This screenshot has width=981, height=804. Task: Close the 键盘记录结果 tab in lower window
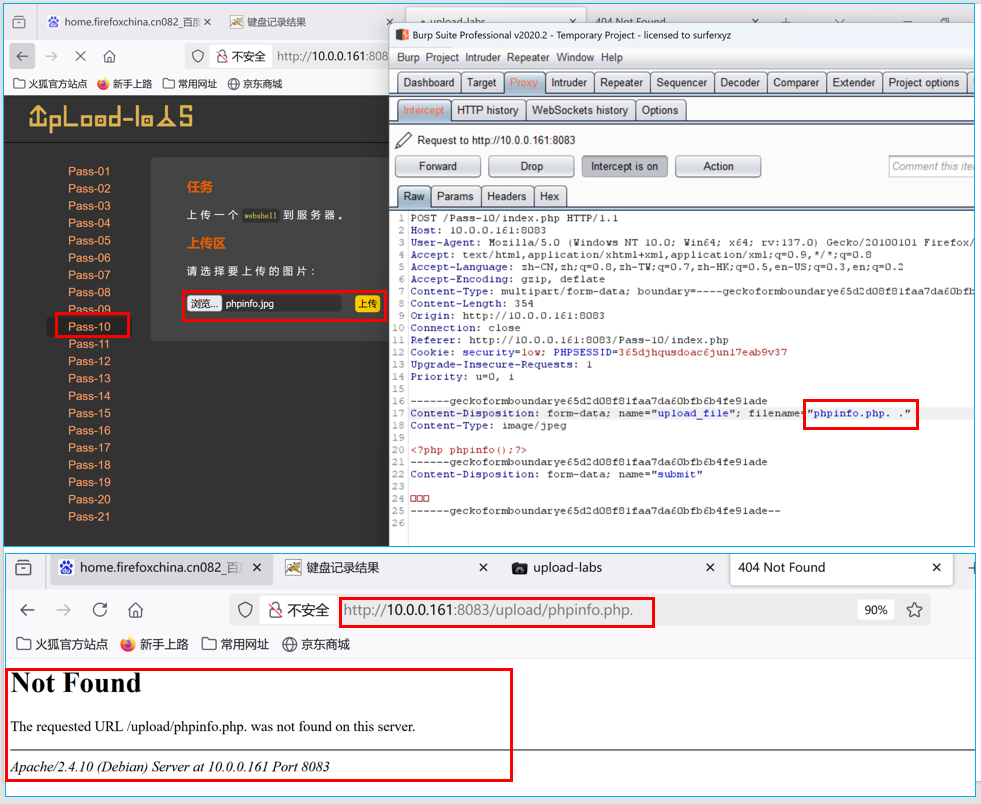tap(483, 567)
